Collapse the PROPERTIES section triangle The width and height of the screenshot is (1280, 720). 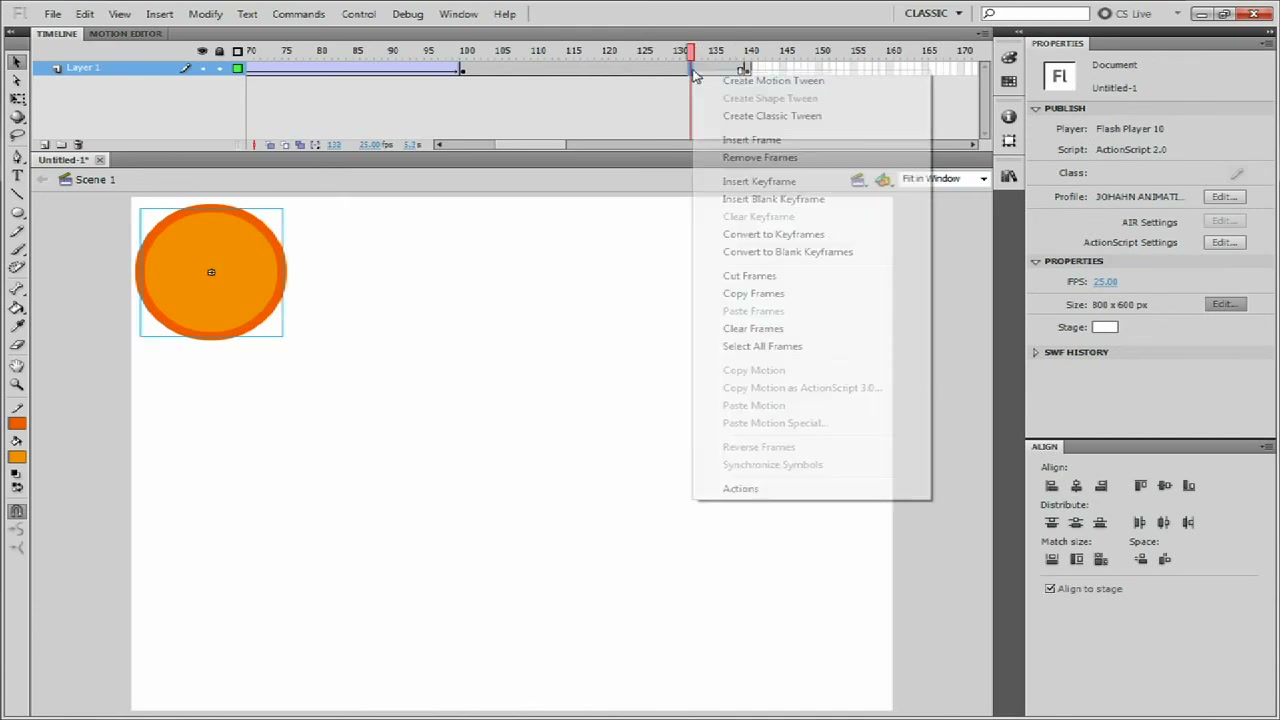[x=1036, y=261]
